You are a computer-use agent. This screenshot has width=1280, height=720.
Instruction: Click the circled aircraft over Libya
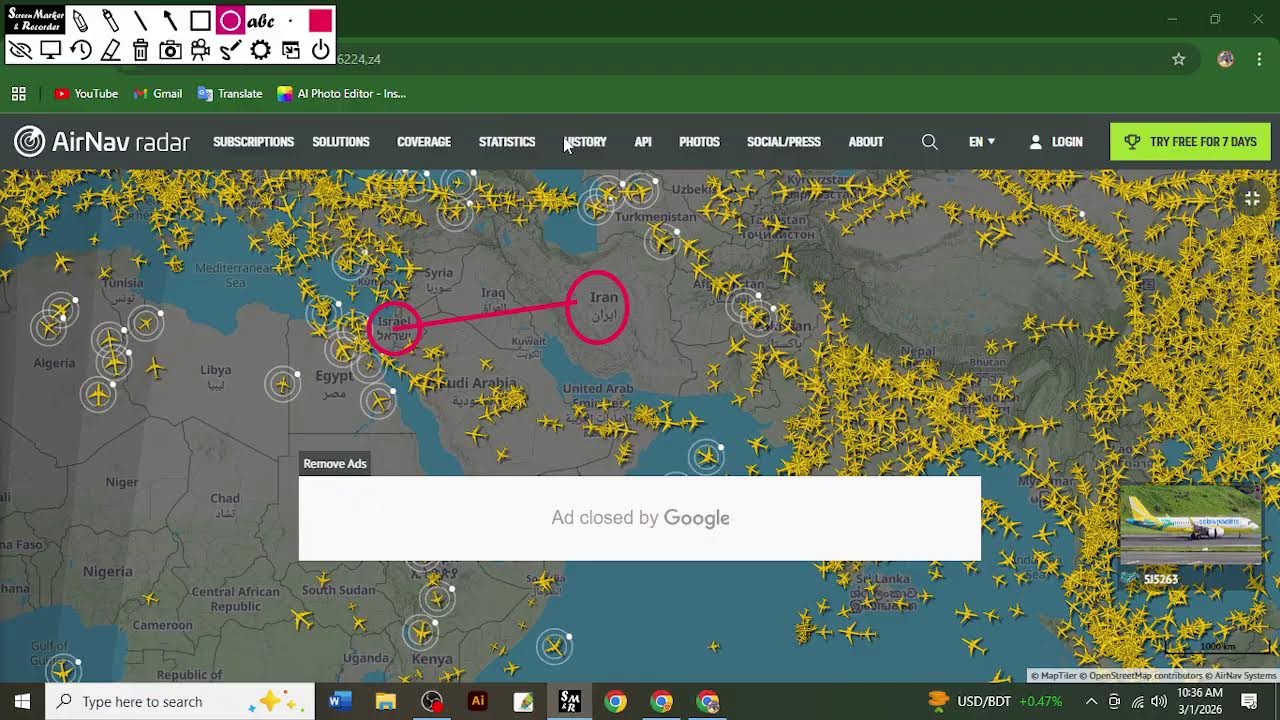pos(283,383)
